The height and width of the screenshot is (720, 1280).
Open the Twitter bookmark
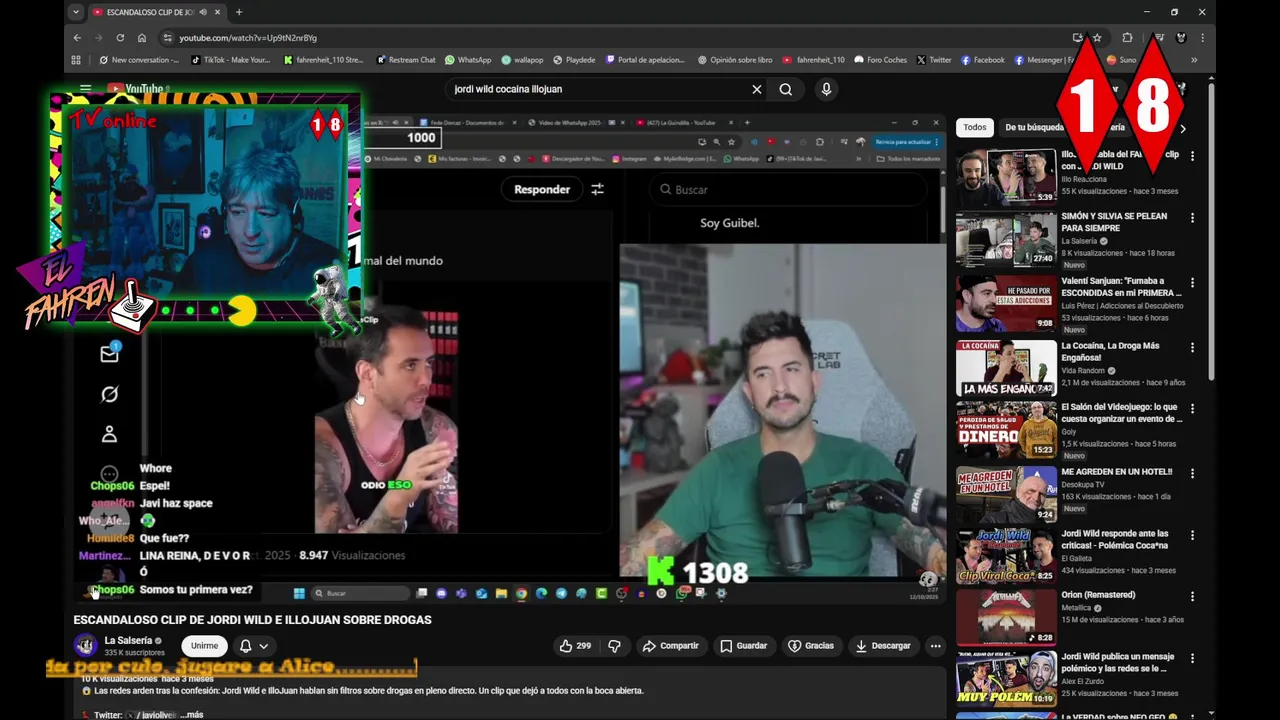click(934, 60)
